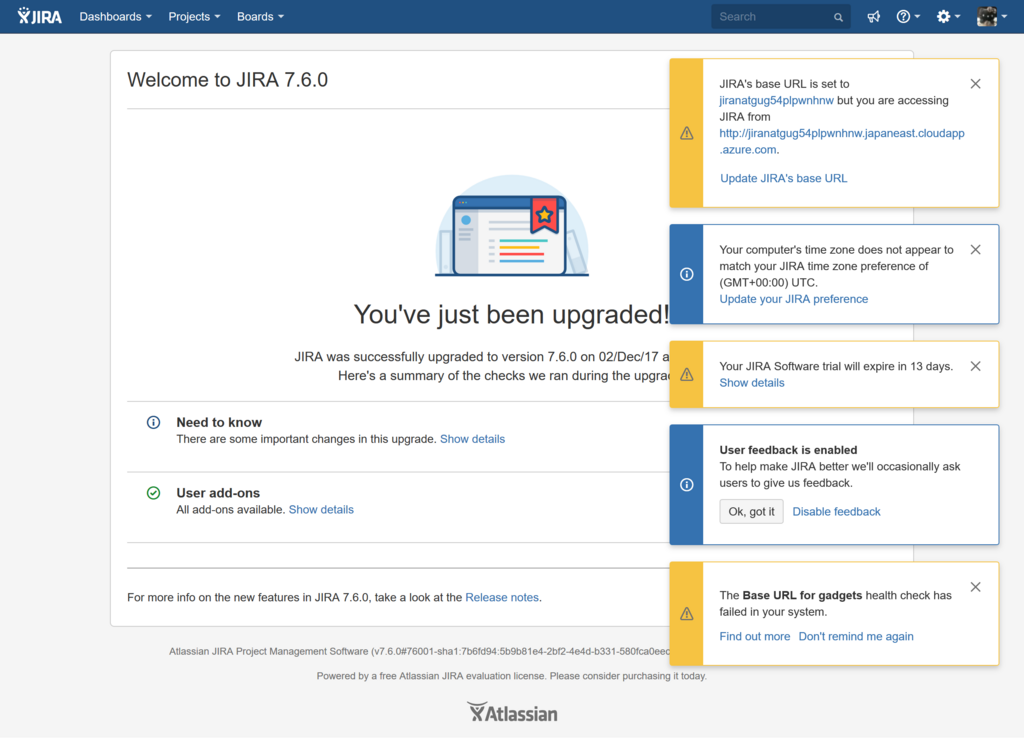Click the JIRA logo in header

click(40, 16)
